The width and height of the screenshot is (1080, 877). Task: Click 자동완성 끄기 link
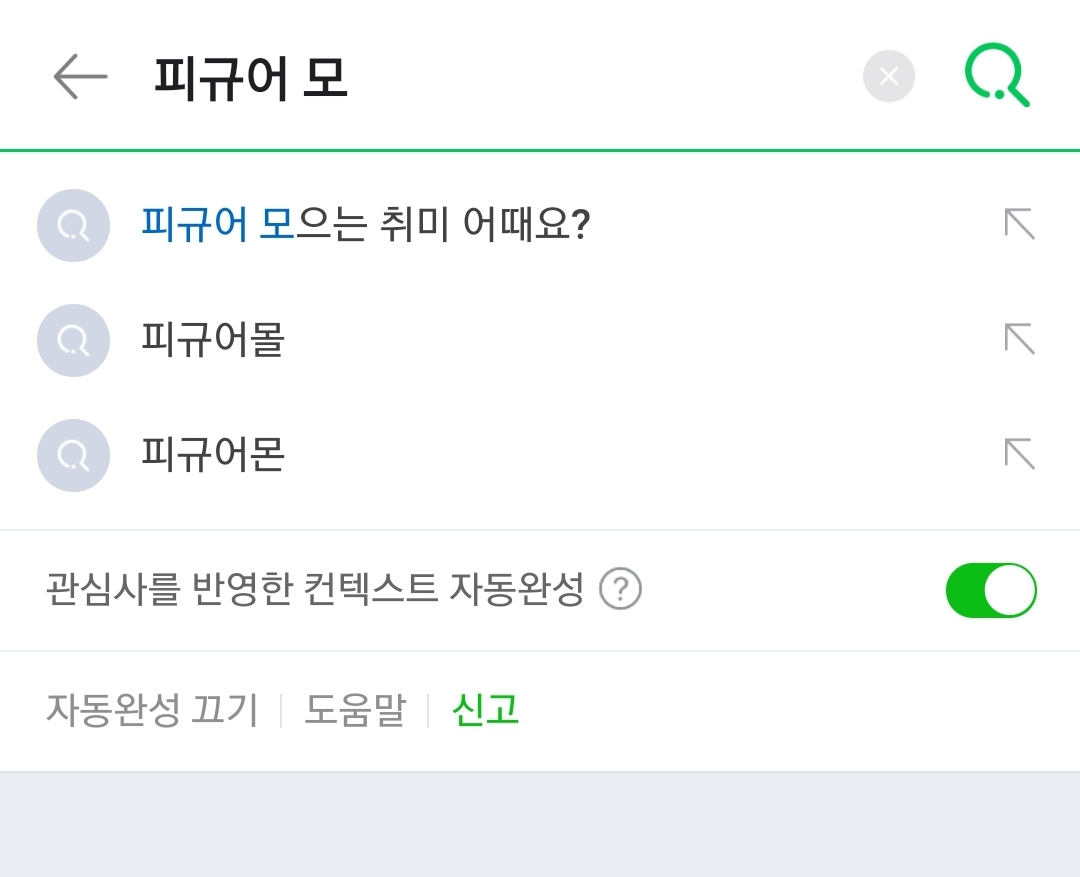tap(152, 710)
